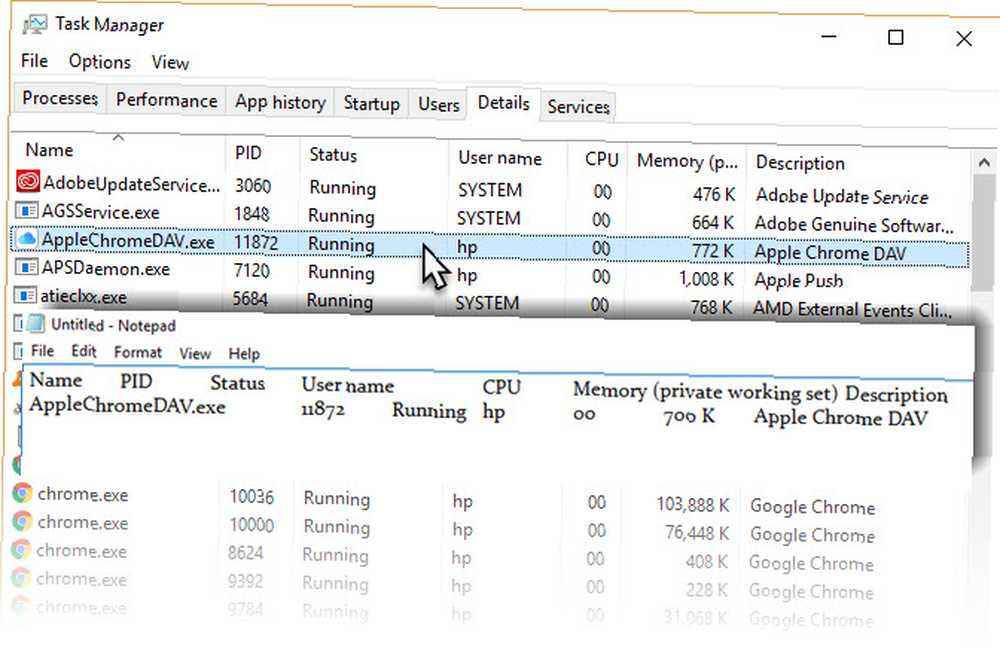The width and height of the screenshot is (1000, 647).
Task: Click the AGSService.exe process icon
Action: pos(26,210)
